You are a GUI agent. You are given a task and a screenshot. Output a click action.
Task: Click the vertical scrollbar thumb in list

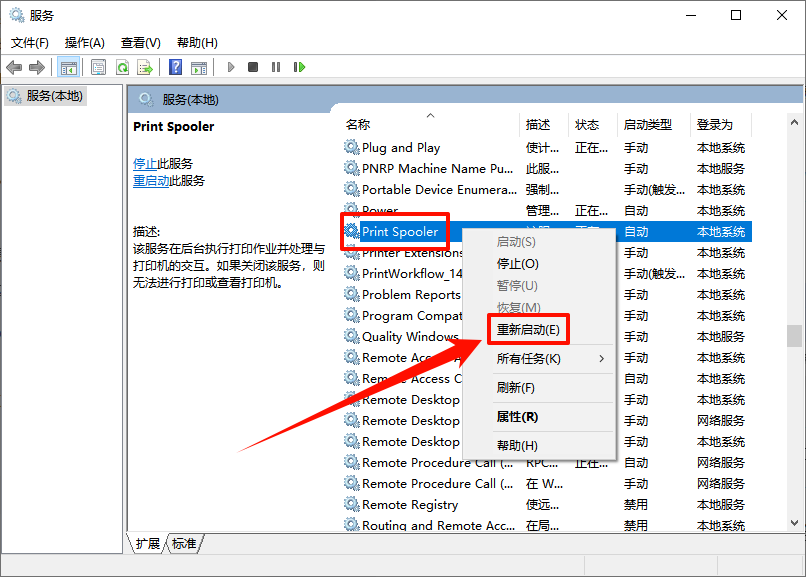(x=794, y=336)
